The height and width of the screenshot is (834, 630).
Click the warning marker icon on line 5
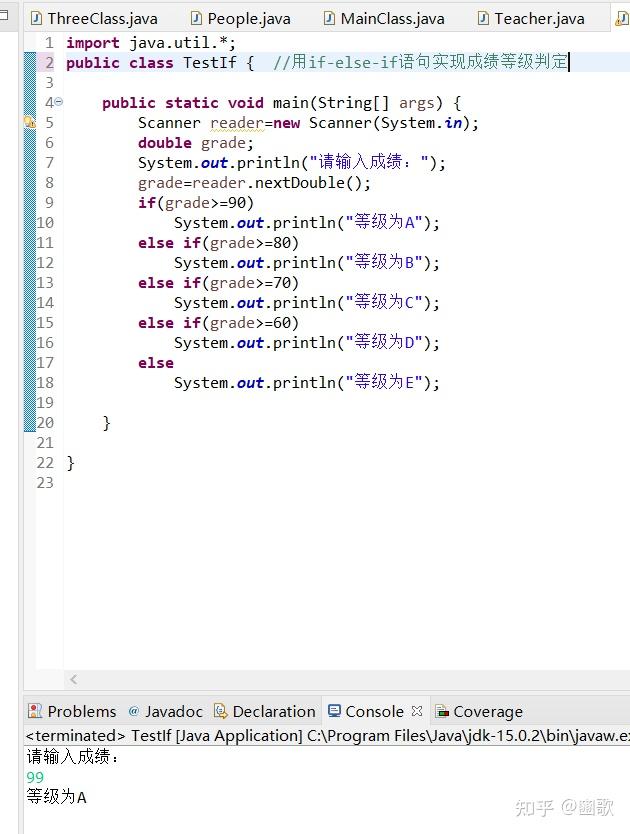tap(30, 122)
